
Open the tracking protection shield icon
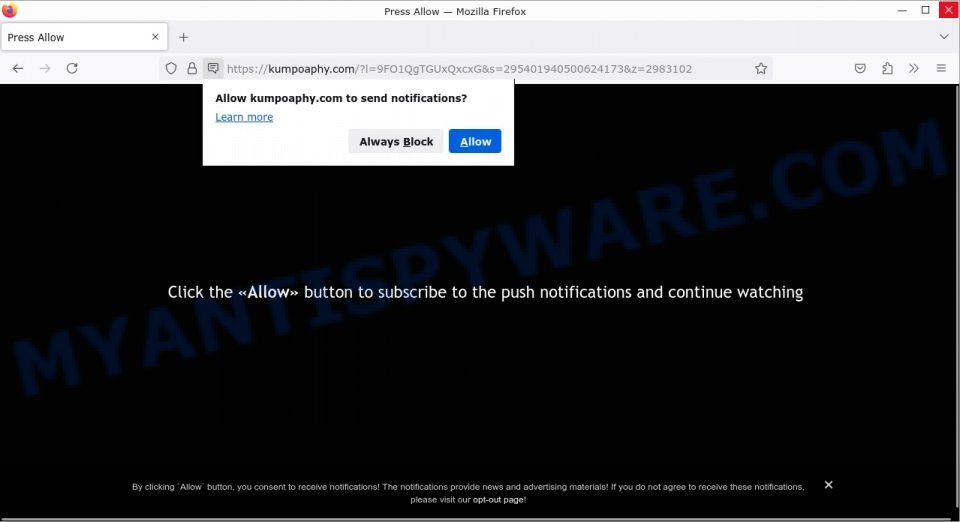click(171, 69)
